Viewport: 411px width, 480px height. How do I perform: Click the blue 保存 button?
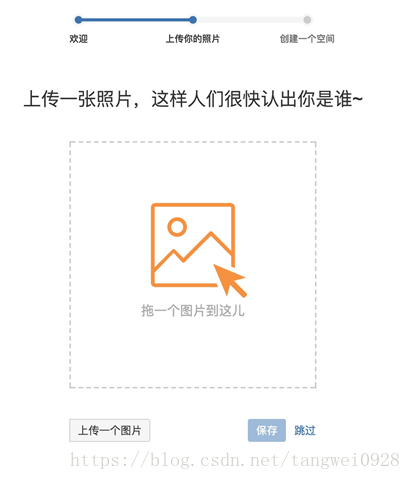pyautogui.click(x=267, y=430)
